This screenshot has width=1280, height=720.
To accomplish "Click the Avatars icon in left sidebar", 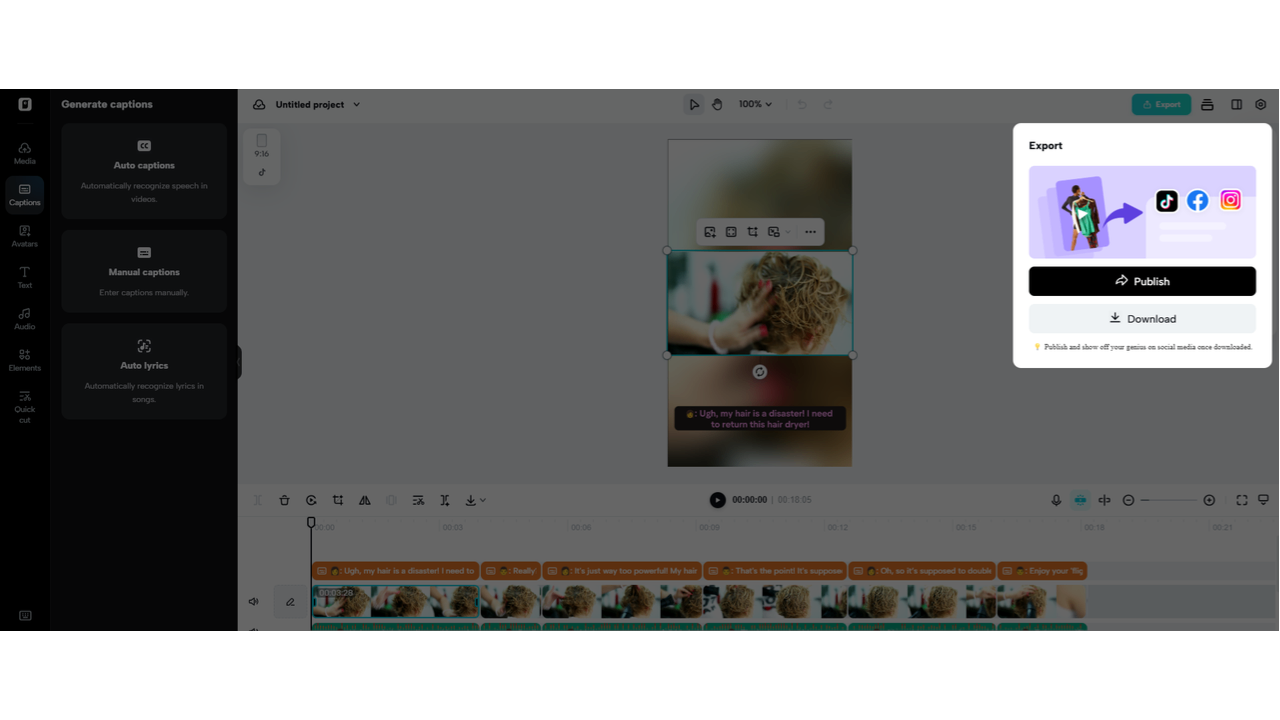I will [24, 237].
